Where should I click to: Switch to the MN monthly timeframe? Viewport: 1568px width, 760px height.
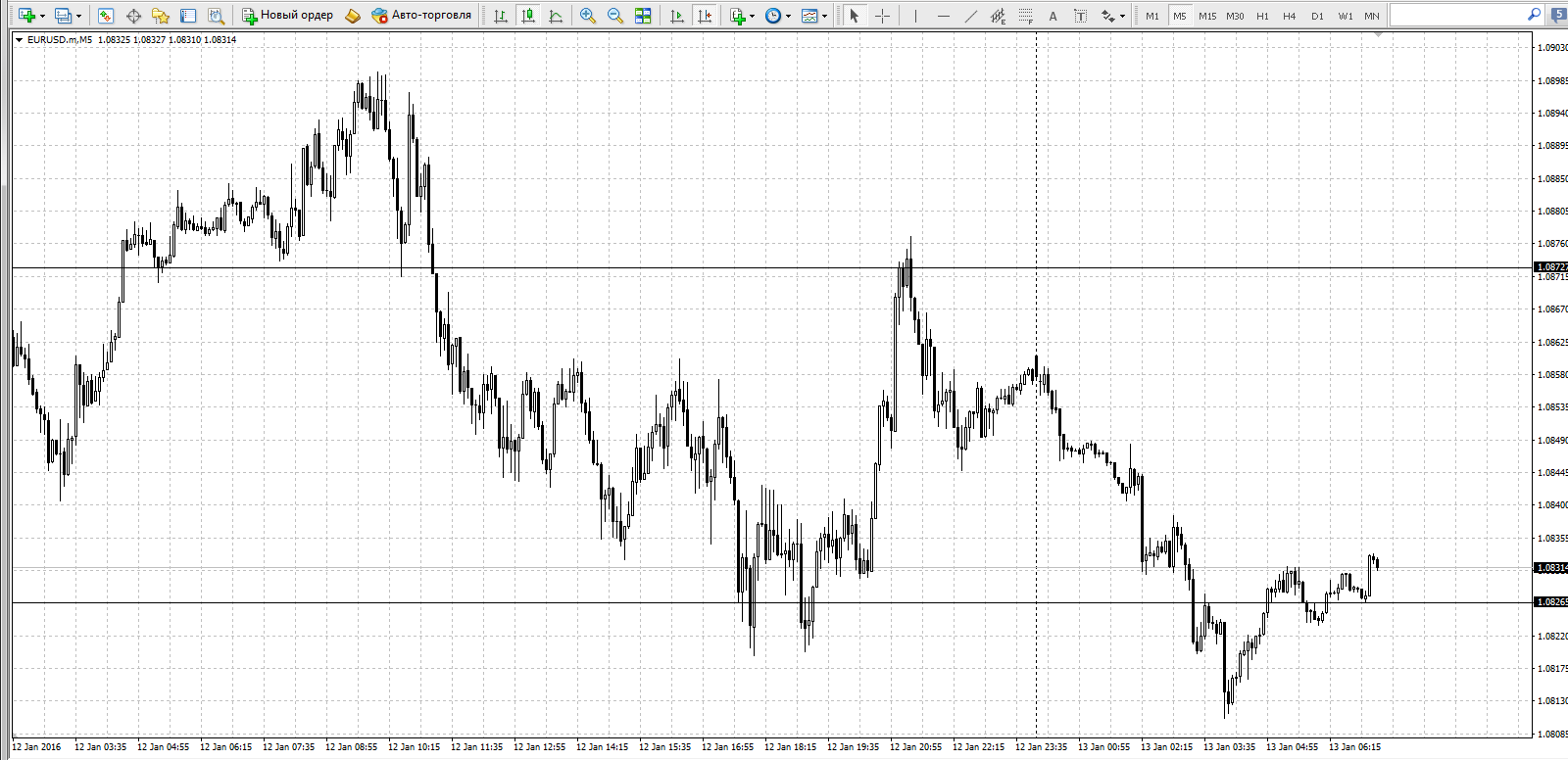tap(1372, 16)
